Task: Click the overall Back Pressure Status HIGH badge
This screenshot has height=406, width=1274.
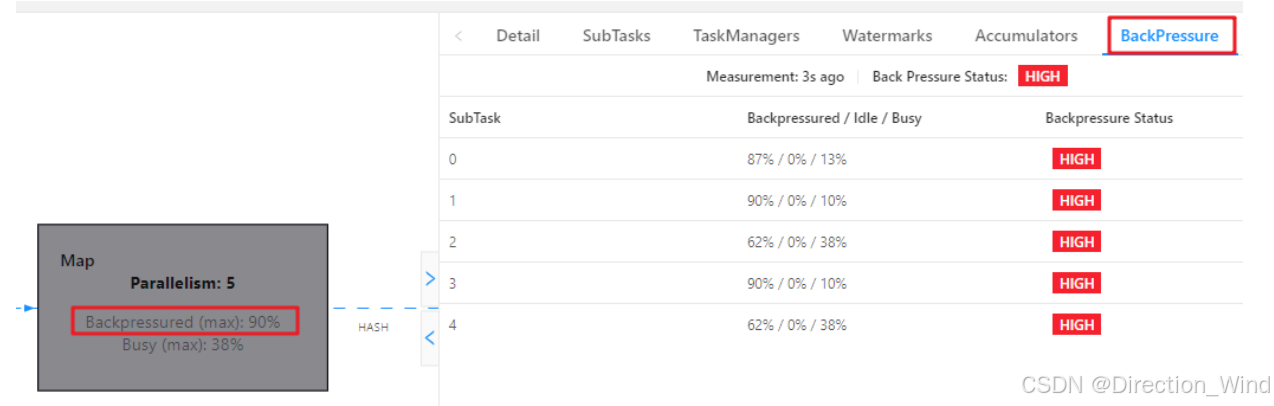Action: pyautogui.click(x=1043, y=76)
